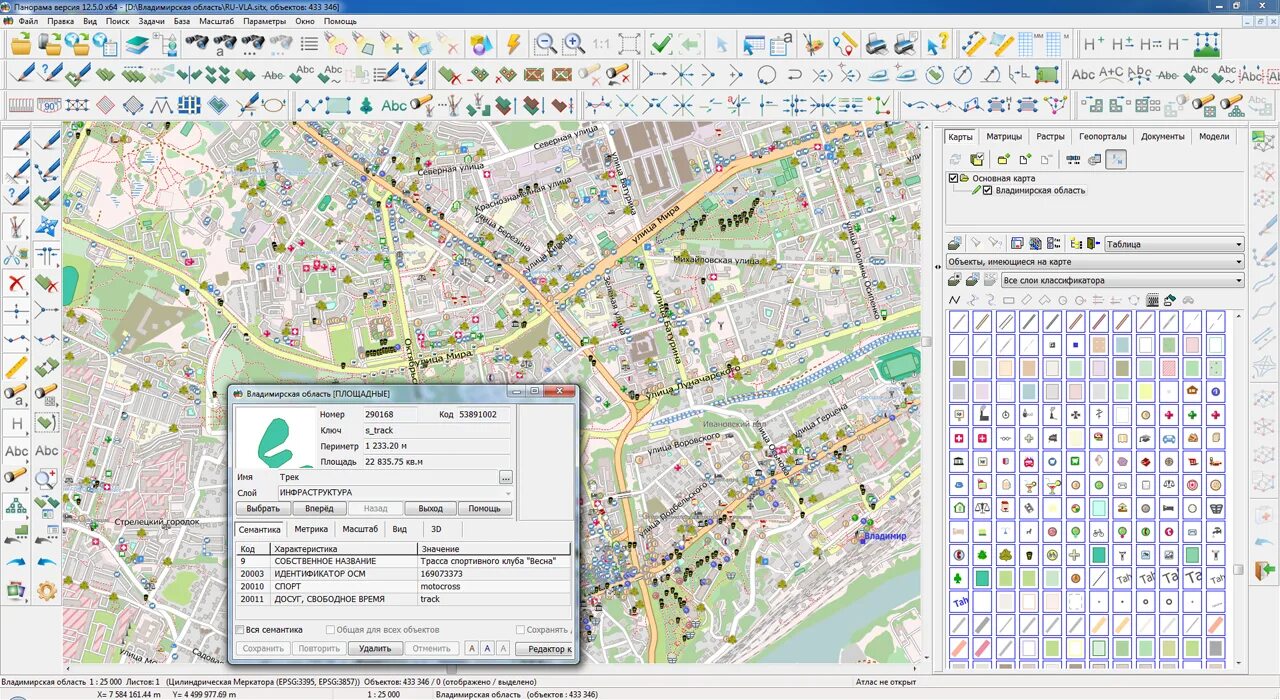This screenshot has width=1280, height=700.
Task: Click the object shape preview thumbnail
Action: pyautogui.click(x=275, y=438)
